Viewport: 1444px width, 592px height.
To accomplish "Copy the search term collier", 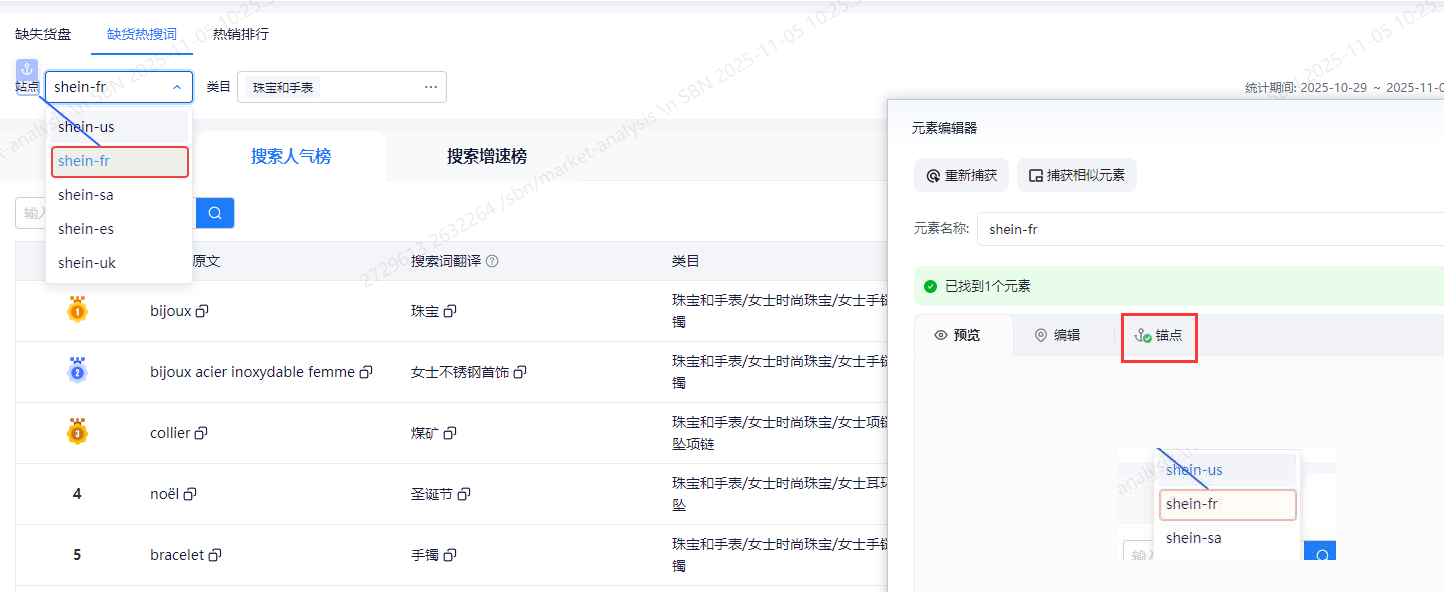I will (x=201, y=433).
